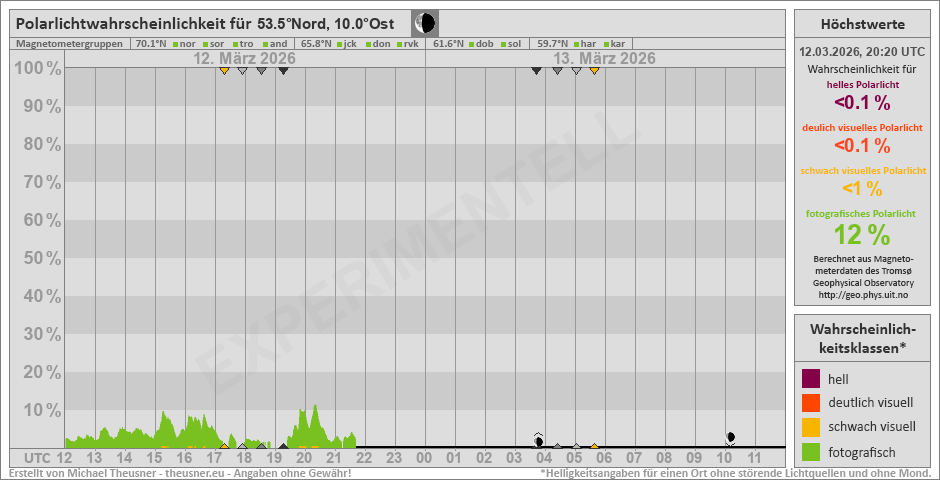This screenshot has height=480, width=940.
Task: Click the black triangle marker under 12. März 2026
Action: pos(283,70)
